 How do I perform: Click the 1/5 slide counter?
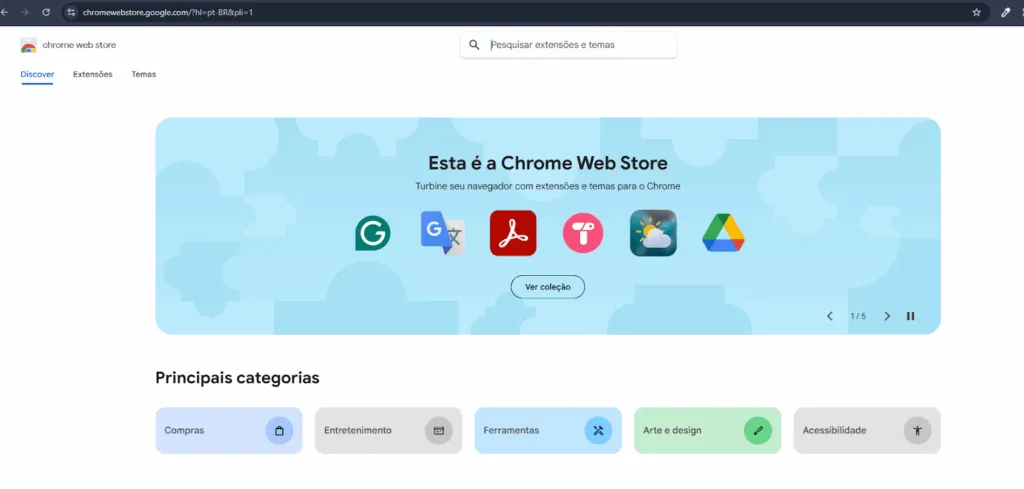click(x=858, y=316)
